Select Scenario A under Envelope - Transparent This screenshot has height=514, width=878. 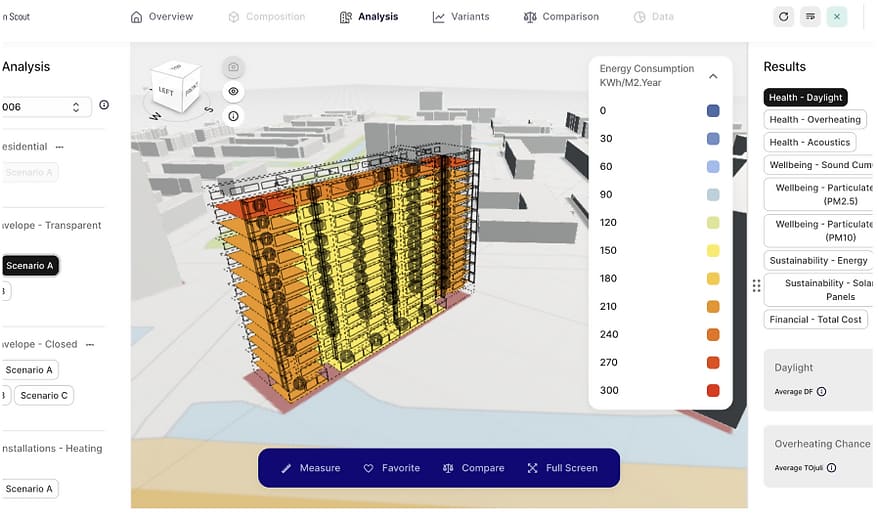pyautogui.click(x=30, y=266)
